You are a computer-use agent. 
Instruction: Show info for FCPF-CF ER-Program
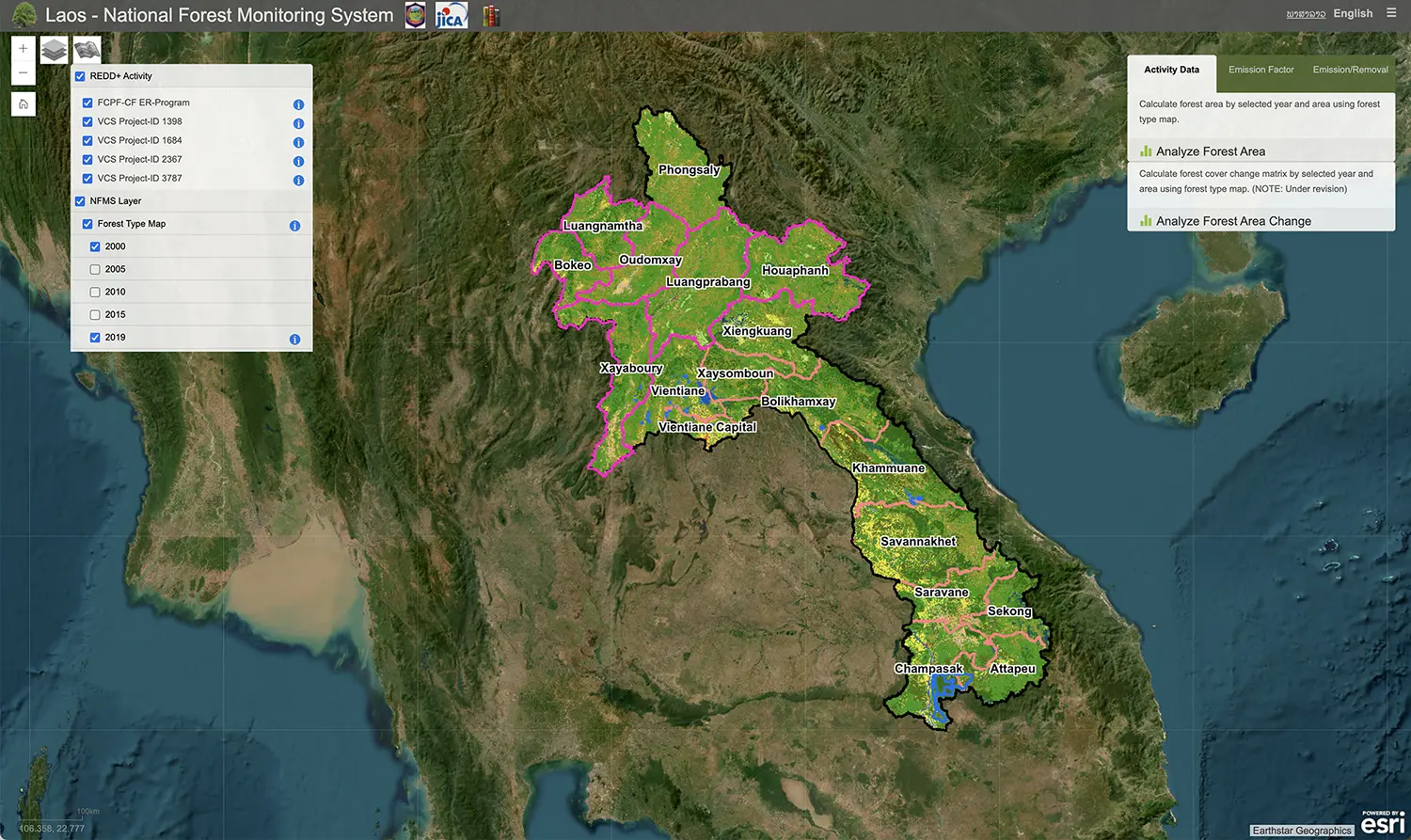[x=298, y=104]
